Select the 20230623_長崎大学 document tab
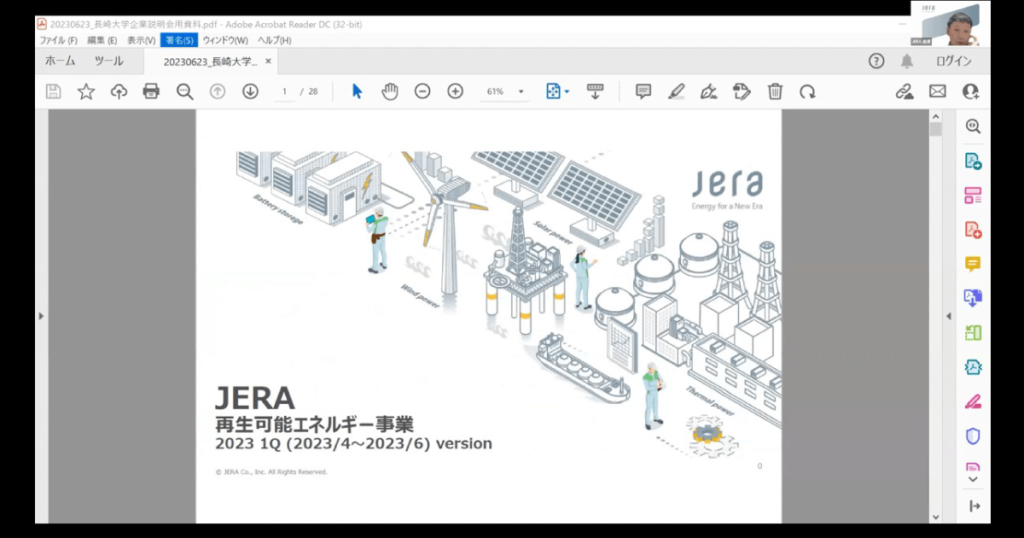Image resolution: width=1024 pixels, height=538 pixels. [x=210, y=61]
